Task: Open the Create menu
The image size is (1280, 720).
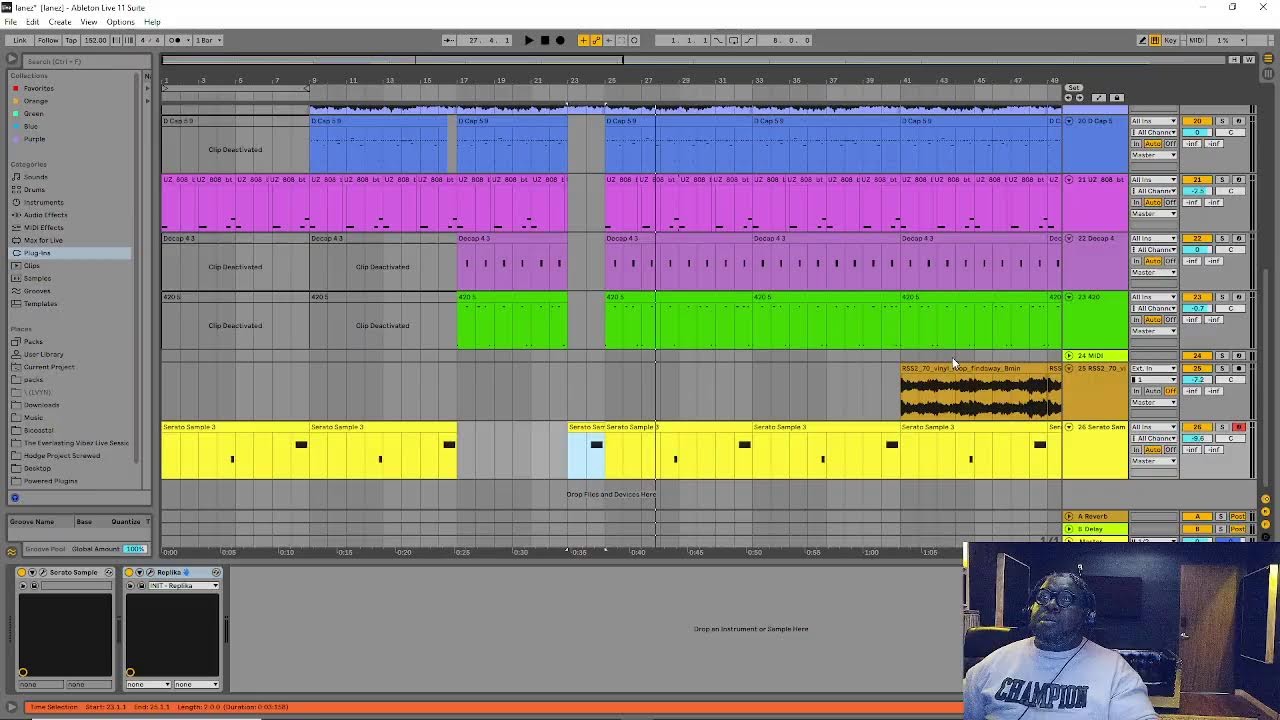Action: pyautogui.click(x=60, y=22)
